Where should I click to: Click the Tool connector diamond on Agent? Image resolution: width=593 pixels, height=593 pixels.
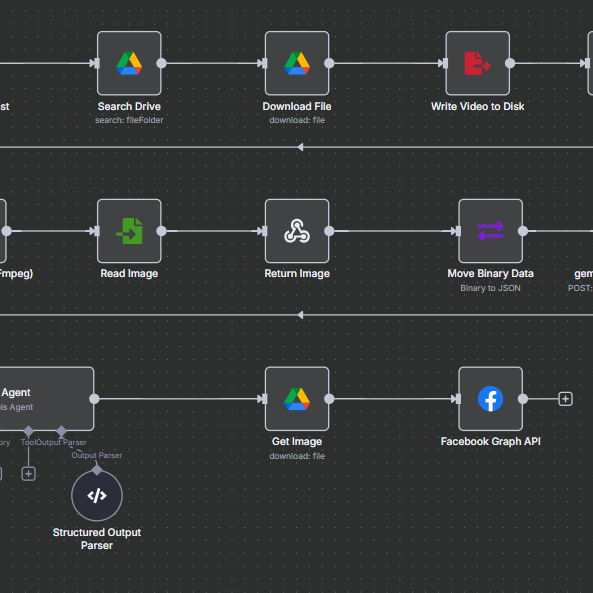tap(28, 431)
